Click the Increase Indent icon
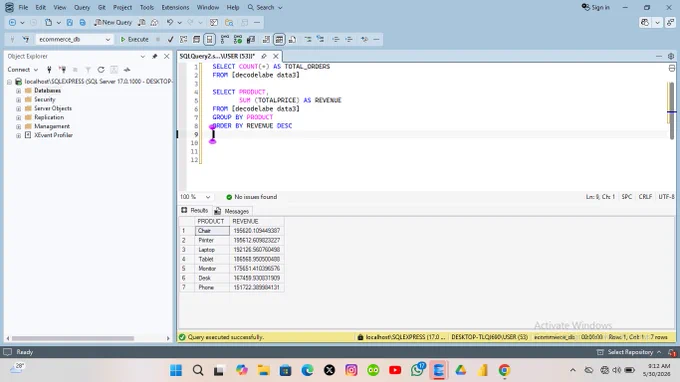This screenshot has width=680, height=382. click(349, 39)
